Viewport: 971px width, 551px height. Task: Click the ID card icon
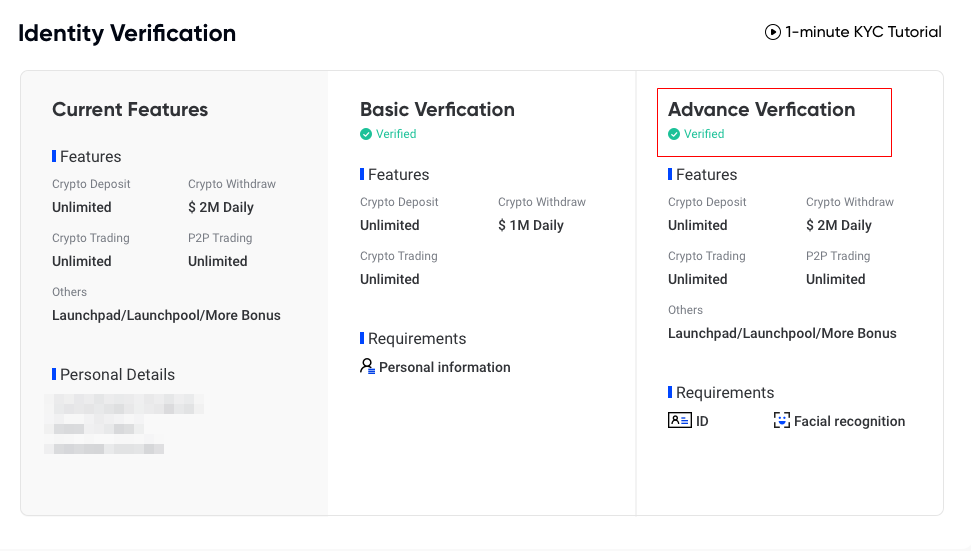679,421
